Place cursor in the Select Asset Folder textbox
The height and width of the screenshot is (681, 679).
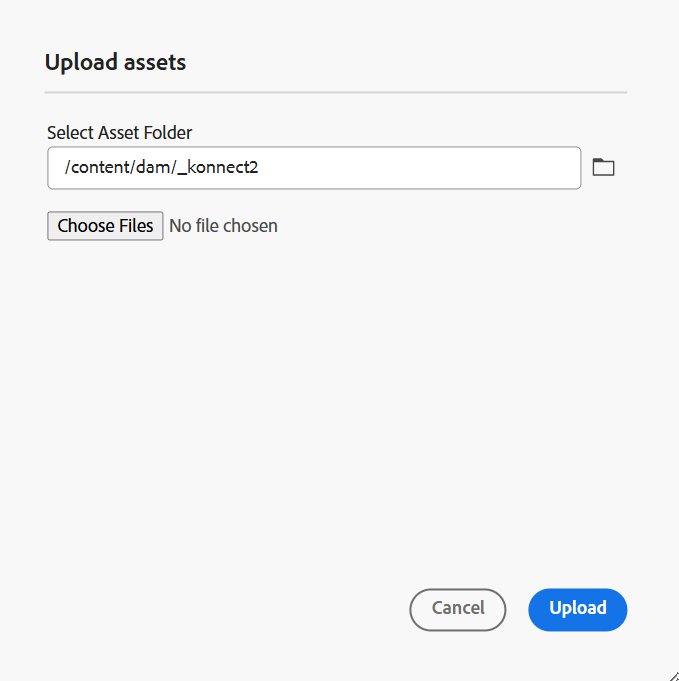314,168
